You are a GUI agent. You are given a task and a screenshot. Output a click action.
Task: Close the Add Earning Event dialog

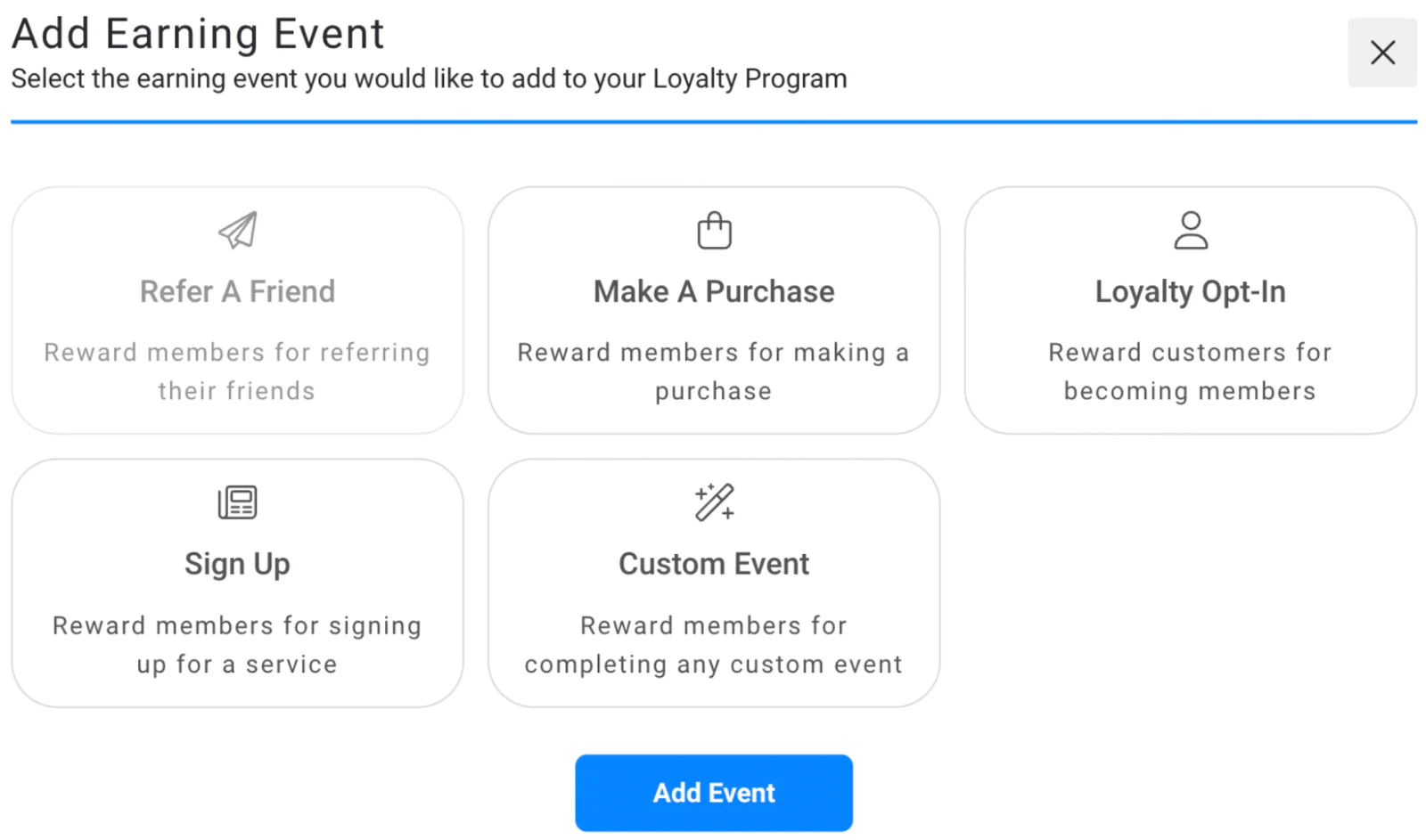click(1381, 53)
